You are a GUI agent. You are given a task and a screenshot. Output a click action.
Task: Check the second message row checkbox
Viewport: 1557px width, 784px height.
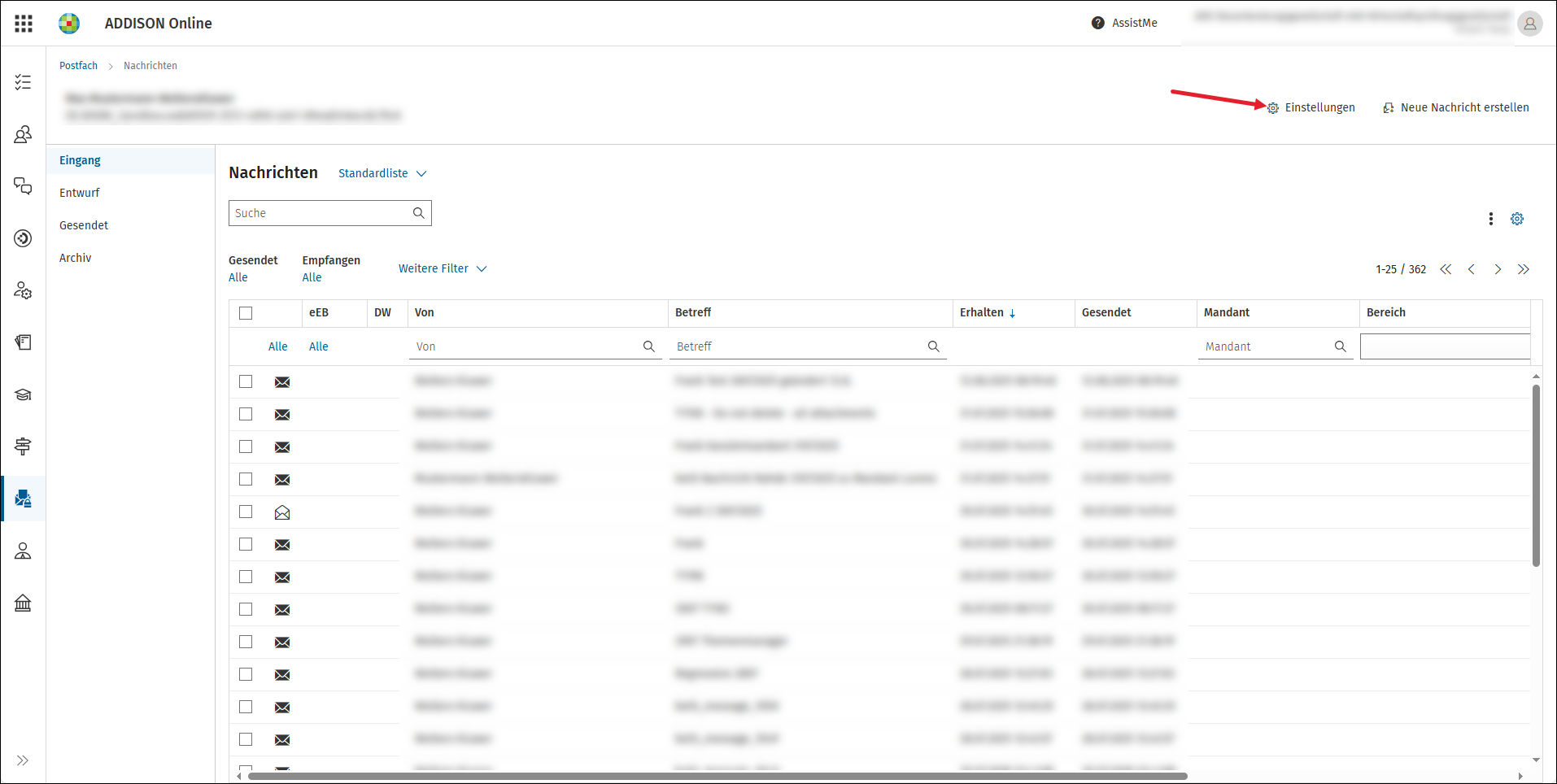point(246,414)
